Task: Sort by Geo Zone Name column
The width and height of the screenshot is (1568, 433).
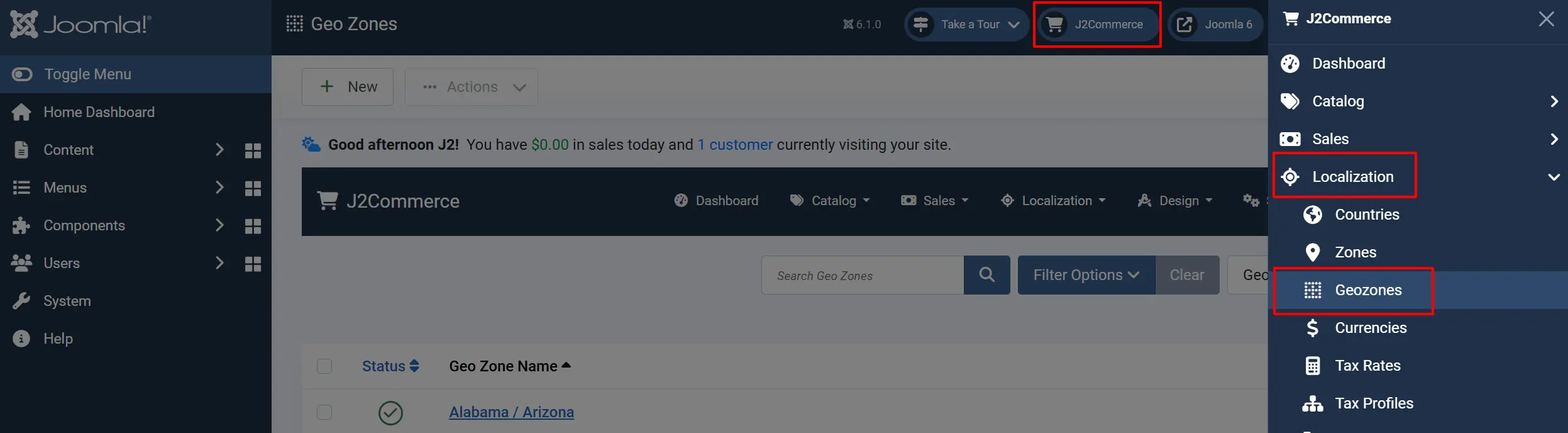Action: click(x=510, y=366)
